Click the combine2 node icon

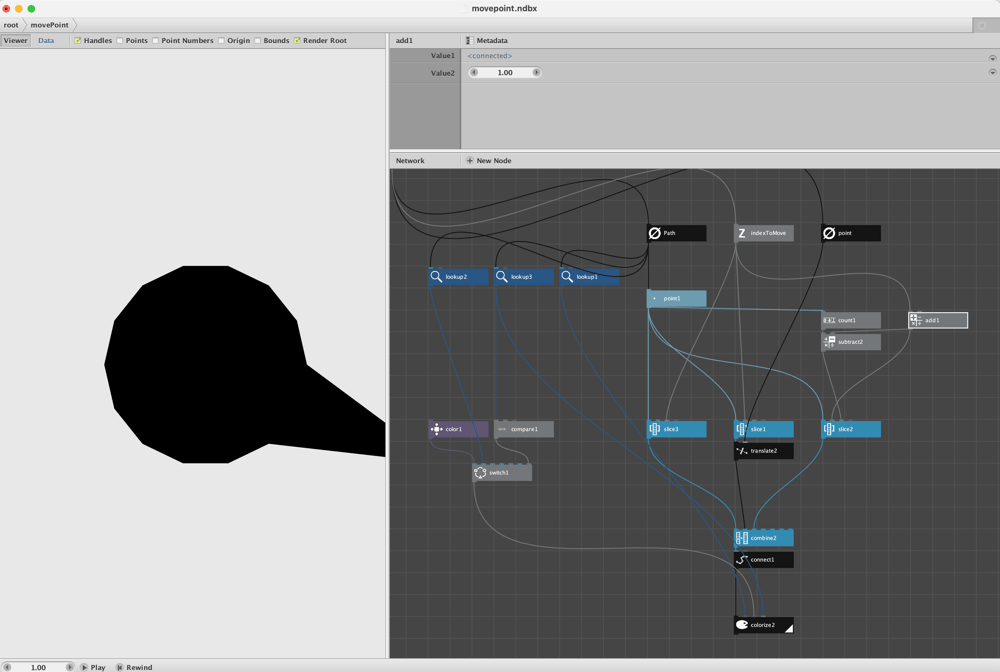(x=742, y=538)
